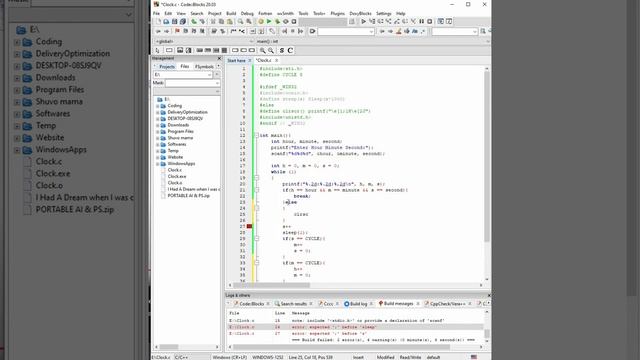Expand the Downloads folder in the Files tree
The image size is (640, 360).
pyautogui.click(x=158, y=125)
